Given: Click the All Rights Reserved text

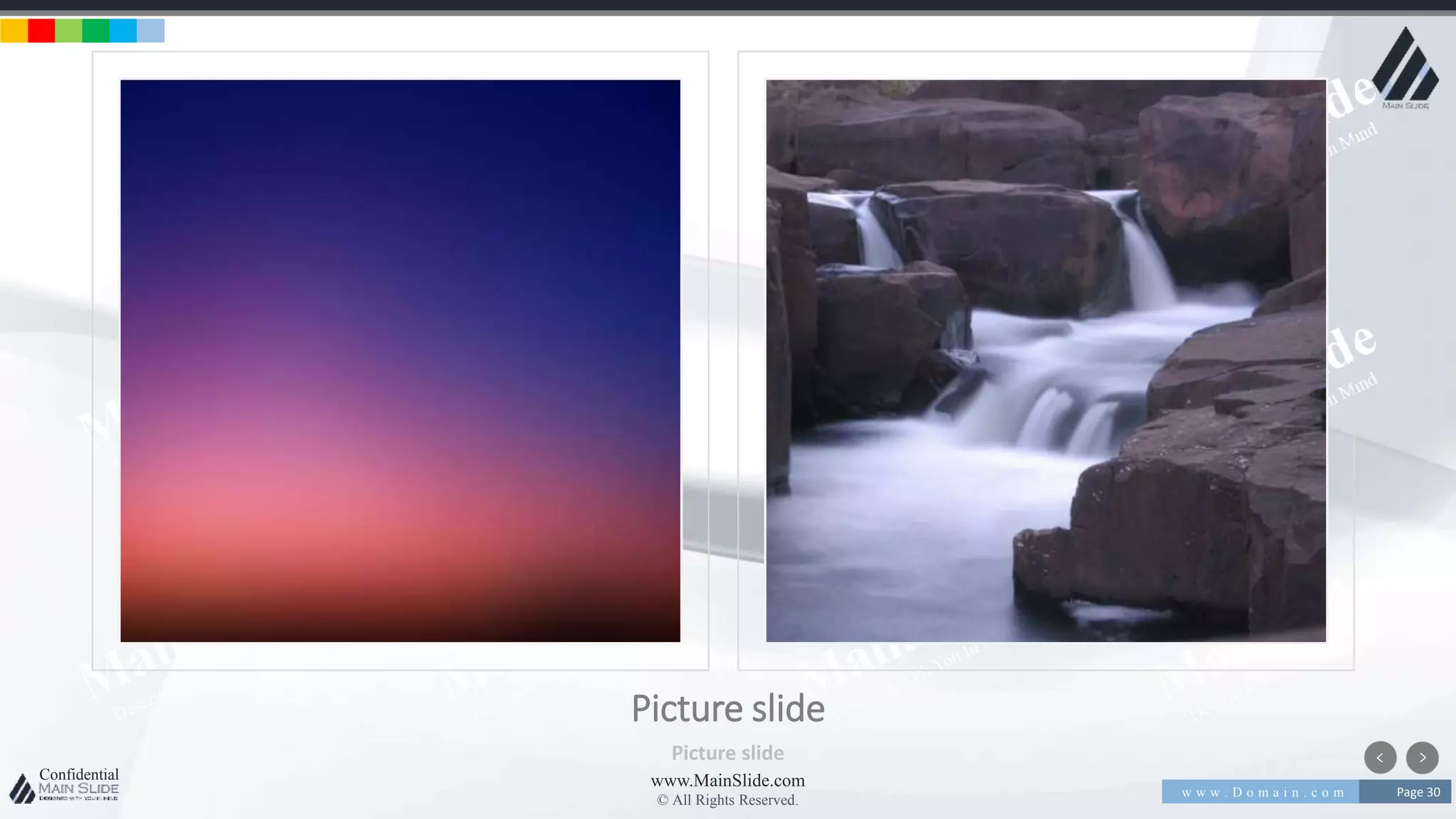Looking at the screenshot, I should click(727, 801).
